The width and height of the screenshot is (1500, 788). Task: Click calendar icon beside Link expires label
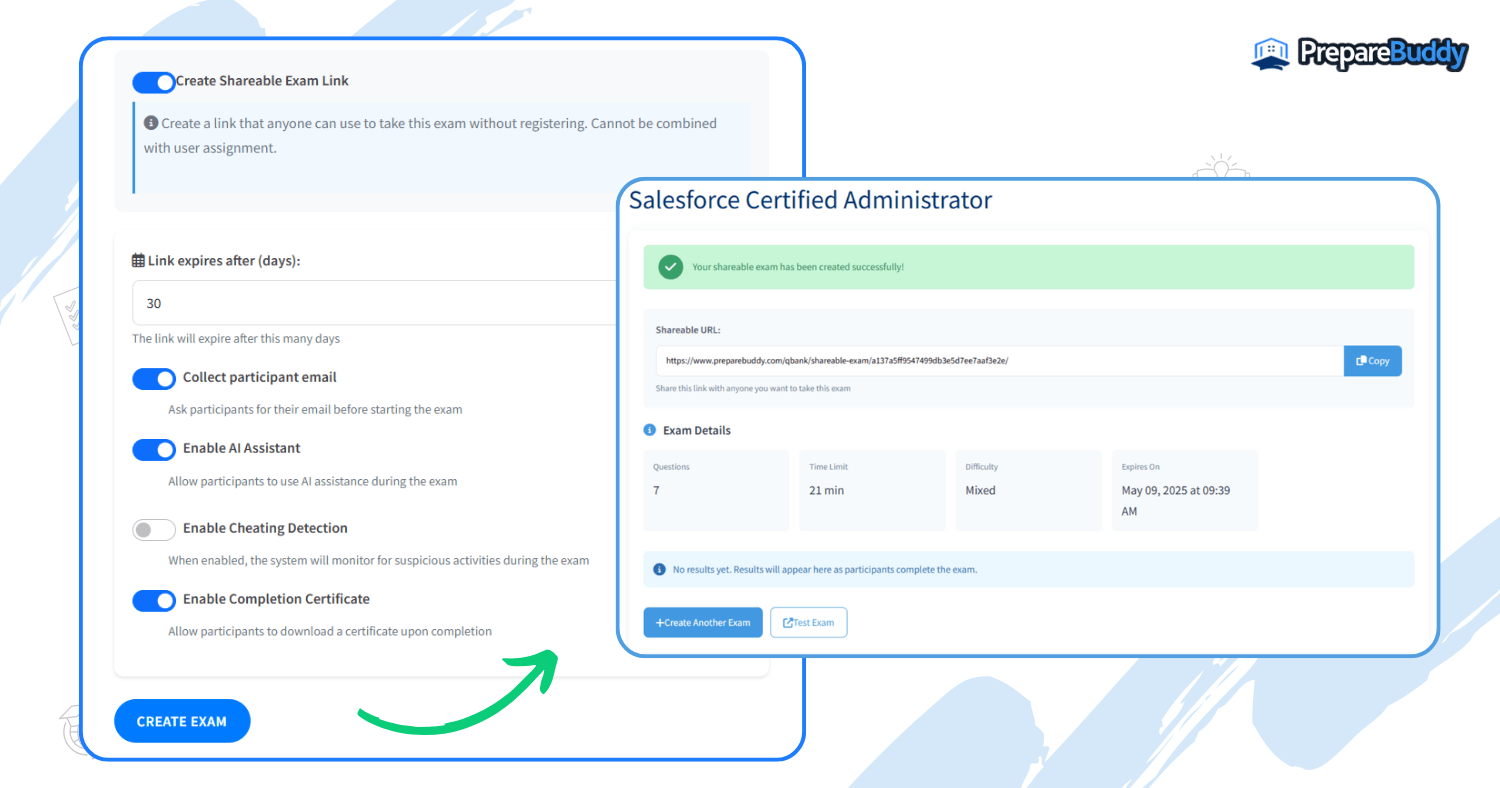click(139, 260)
